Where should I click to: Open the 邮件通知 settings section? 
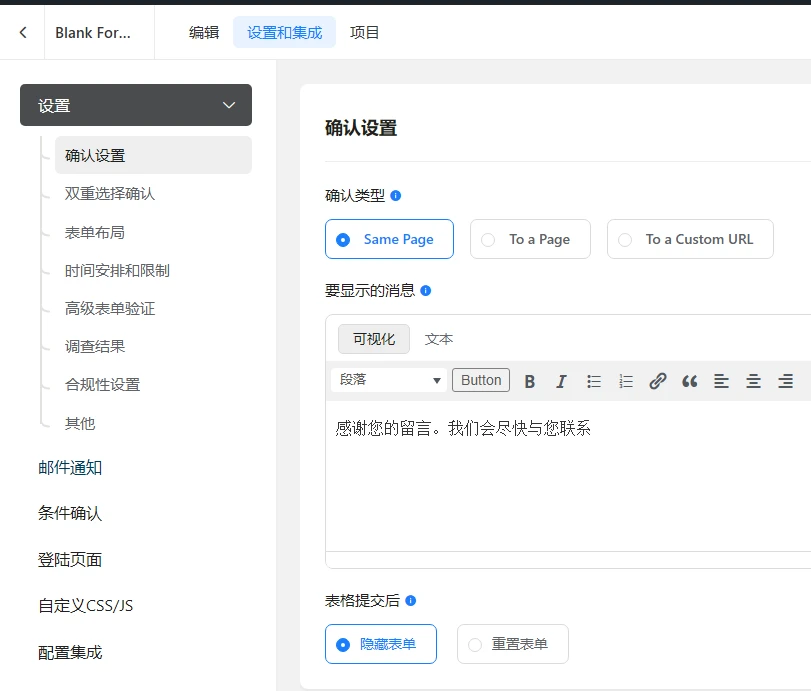pyautogui.click(x=70, y=467)
